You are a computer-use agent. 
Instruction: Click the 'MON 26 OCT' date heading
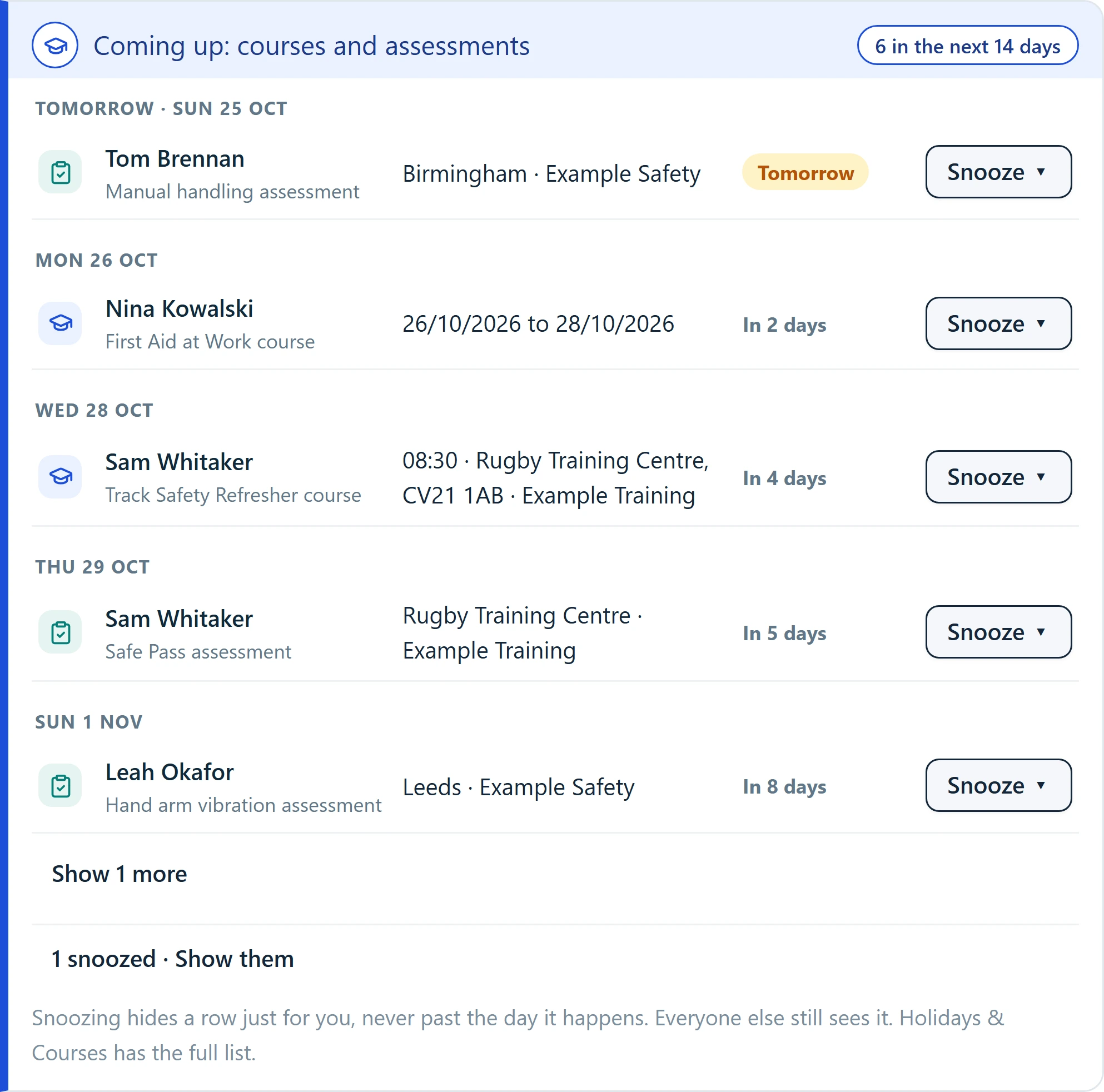point(97,261)
